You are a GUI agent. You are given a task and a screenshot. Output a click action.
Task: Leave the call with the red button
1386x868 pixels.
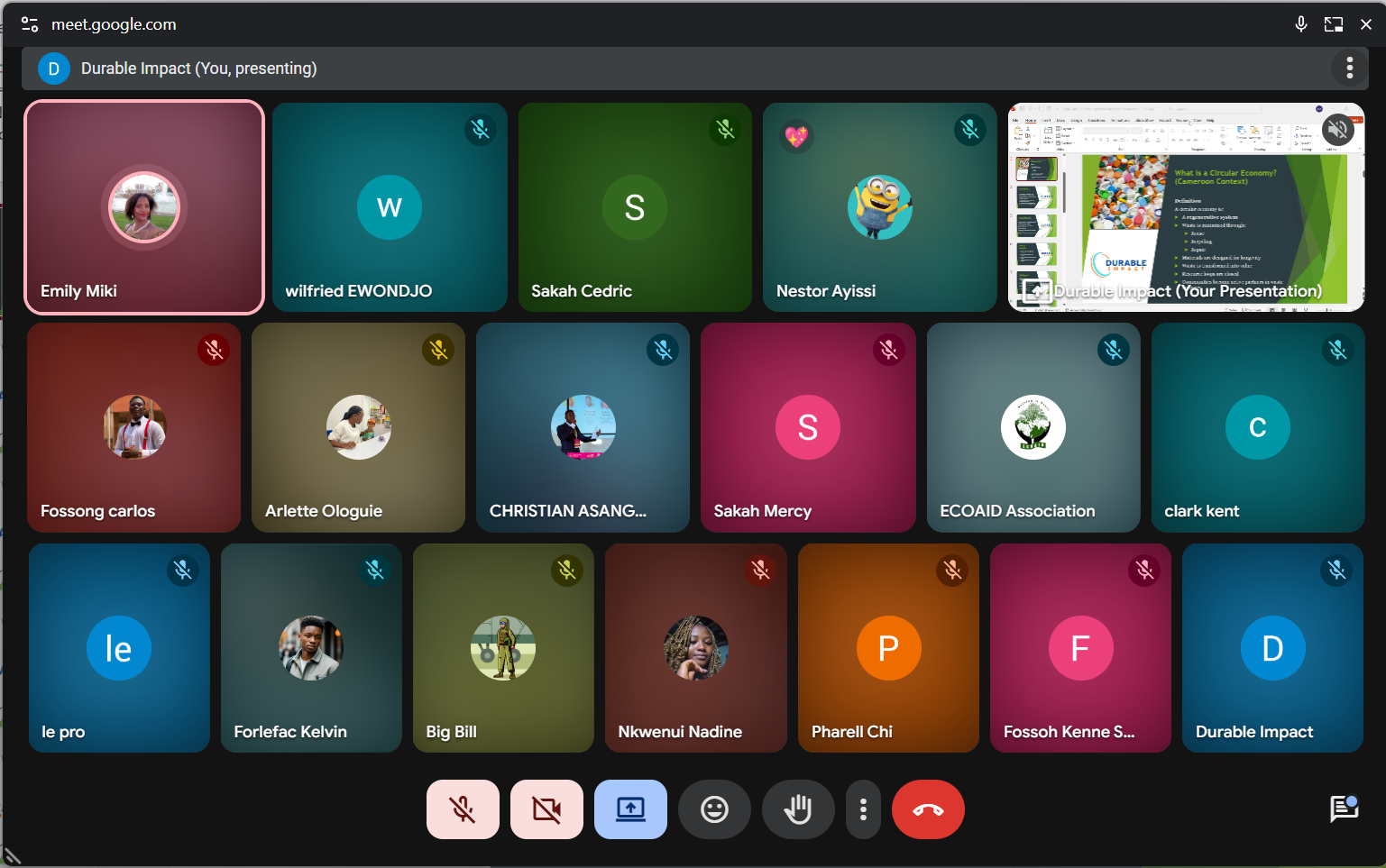click(x=928, y=809)
